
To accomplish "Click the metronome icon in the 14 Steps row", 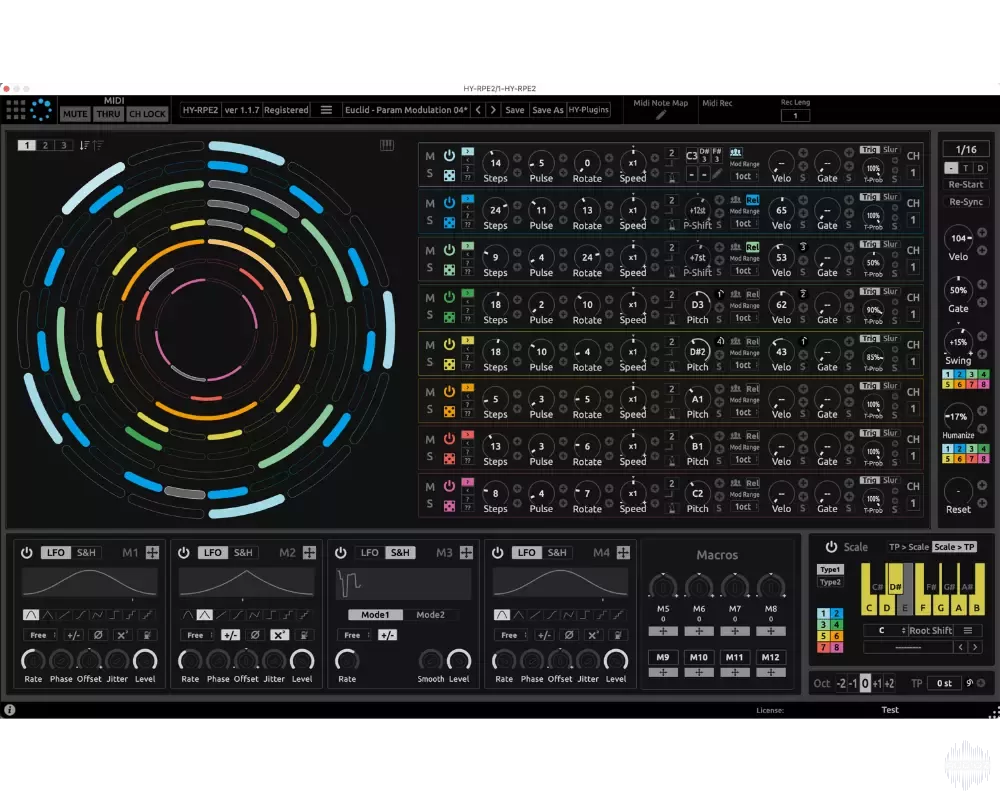I will pyautogui.click(x=672, y=179).
